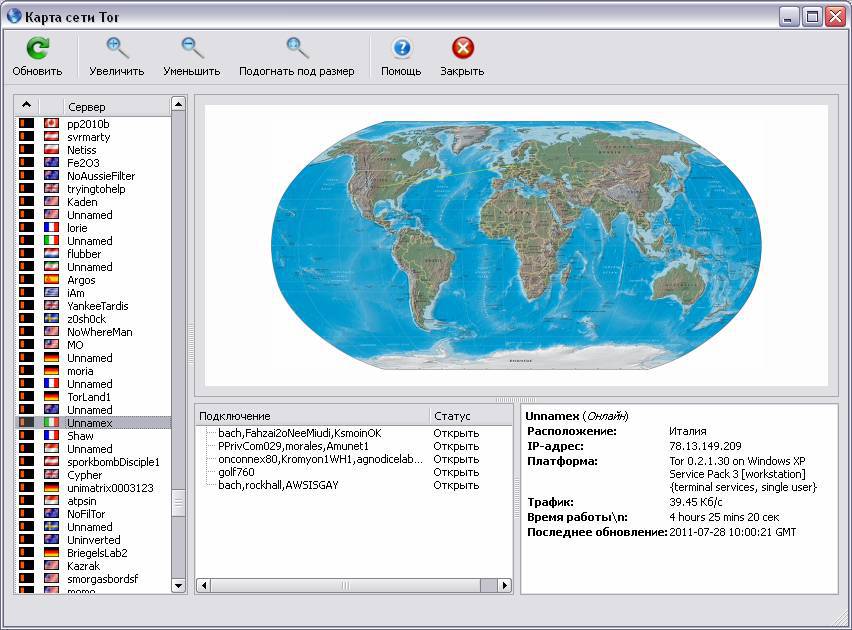The image size is (852, 630).
Task: Select the Unnamex server entry
Action: [90, 423]
